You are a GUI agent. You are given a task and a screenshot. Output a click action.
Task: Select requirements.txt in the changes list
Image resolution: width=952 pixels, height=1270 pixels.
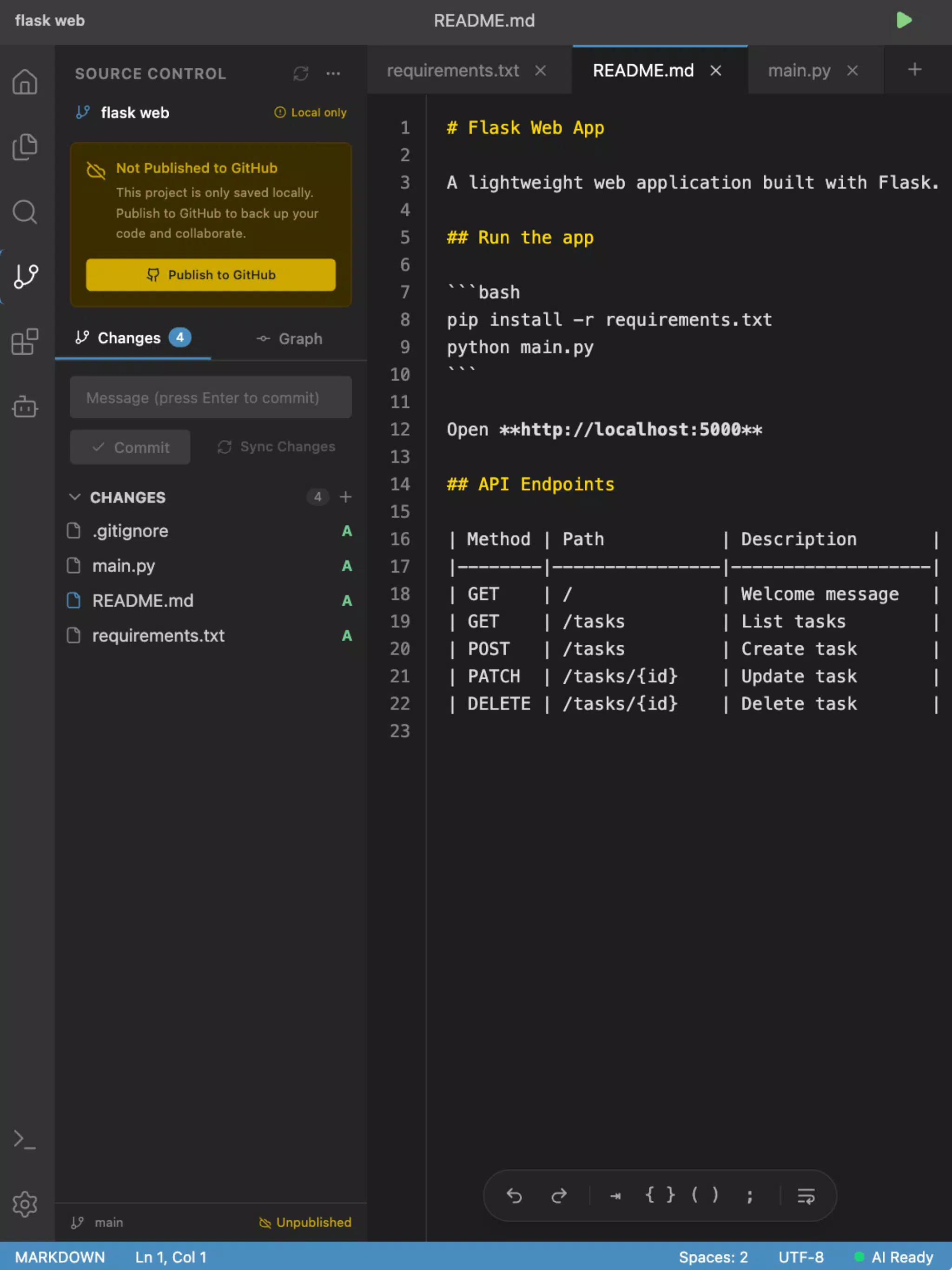click(x=210, y=635)
